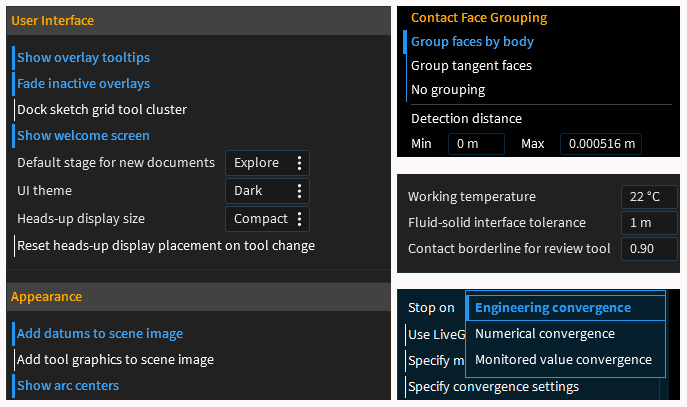The image size is (687, 407).
Task: Click the UI theme label
Action: pyautogui.click(x=44, y=191)
